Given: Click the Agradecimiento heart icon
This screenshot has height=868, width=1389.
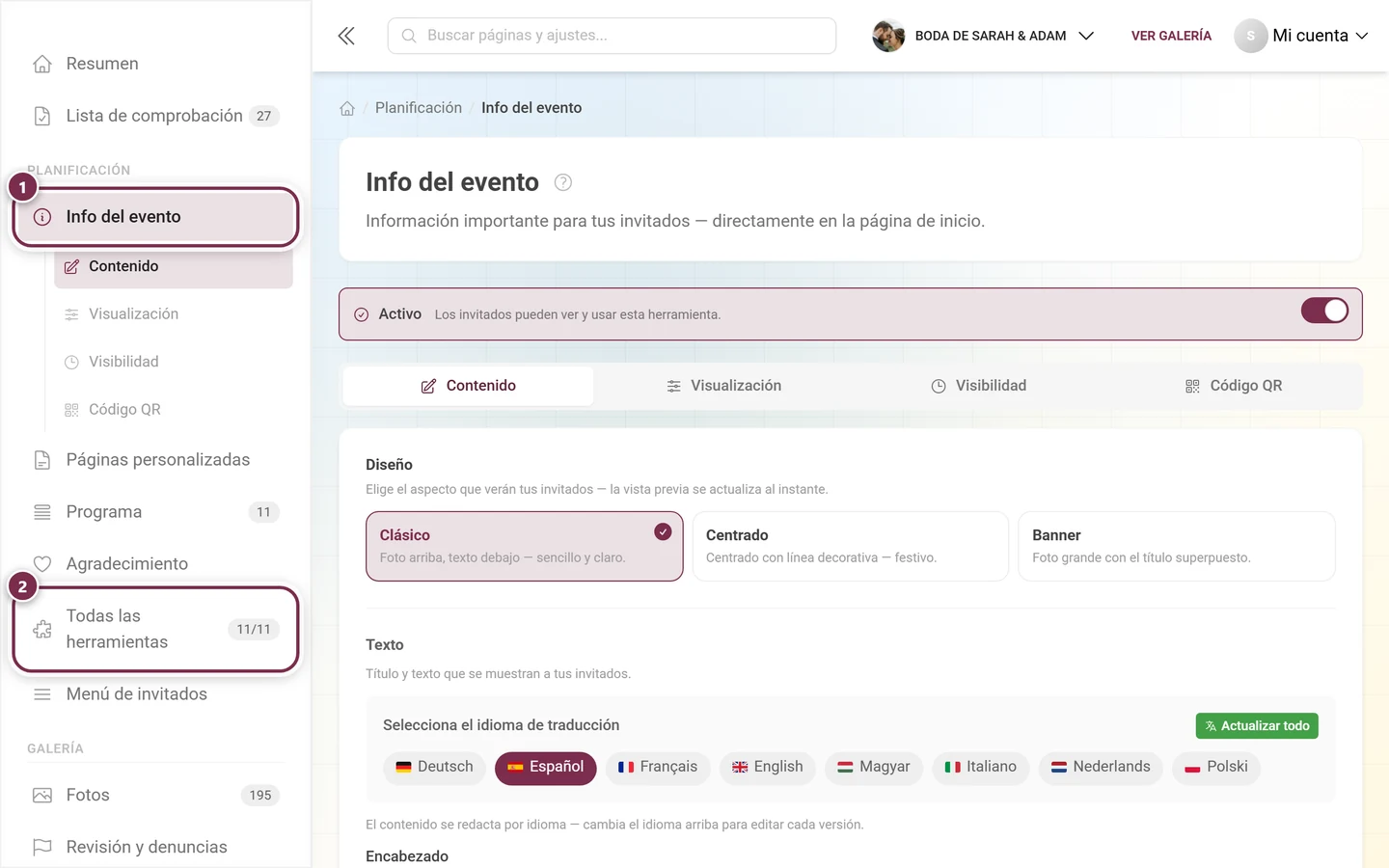Looking at the screenshot, I should (x=42, y=564).
